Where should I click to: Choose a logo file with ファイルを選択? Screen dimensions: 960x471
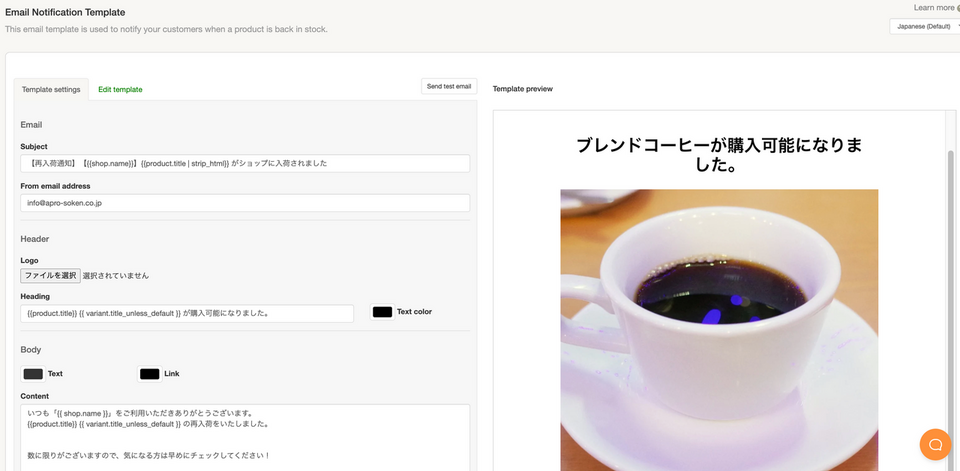(50, 276)
